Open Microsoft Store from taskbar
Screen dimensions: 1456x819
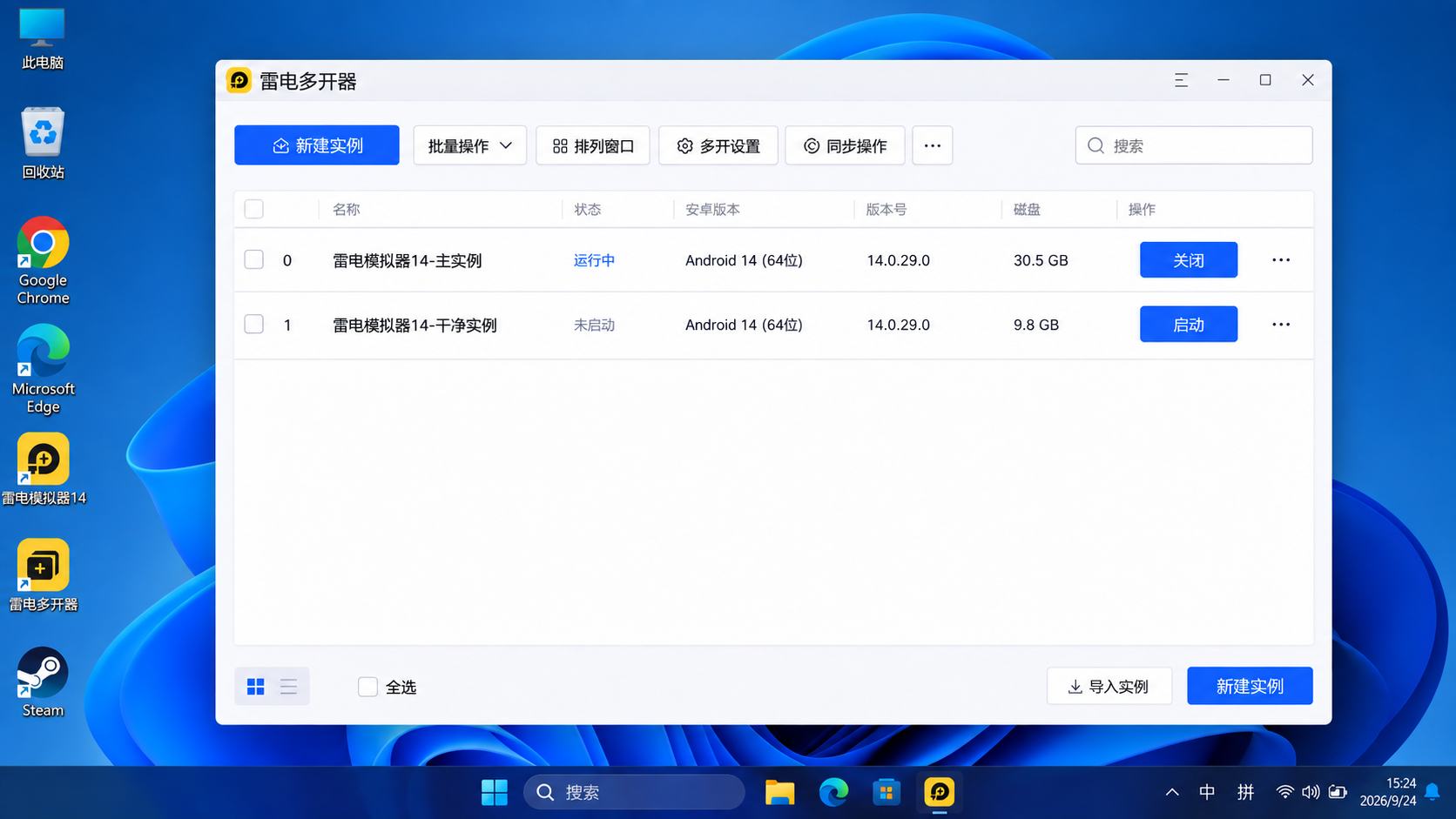886,792
